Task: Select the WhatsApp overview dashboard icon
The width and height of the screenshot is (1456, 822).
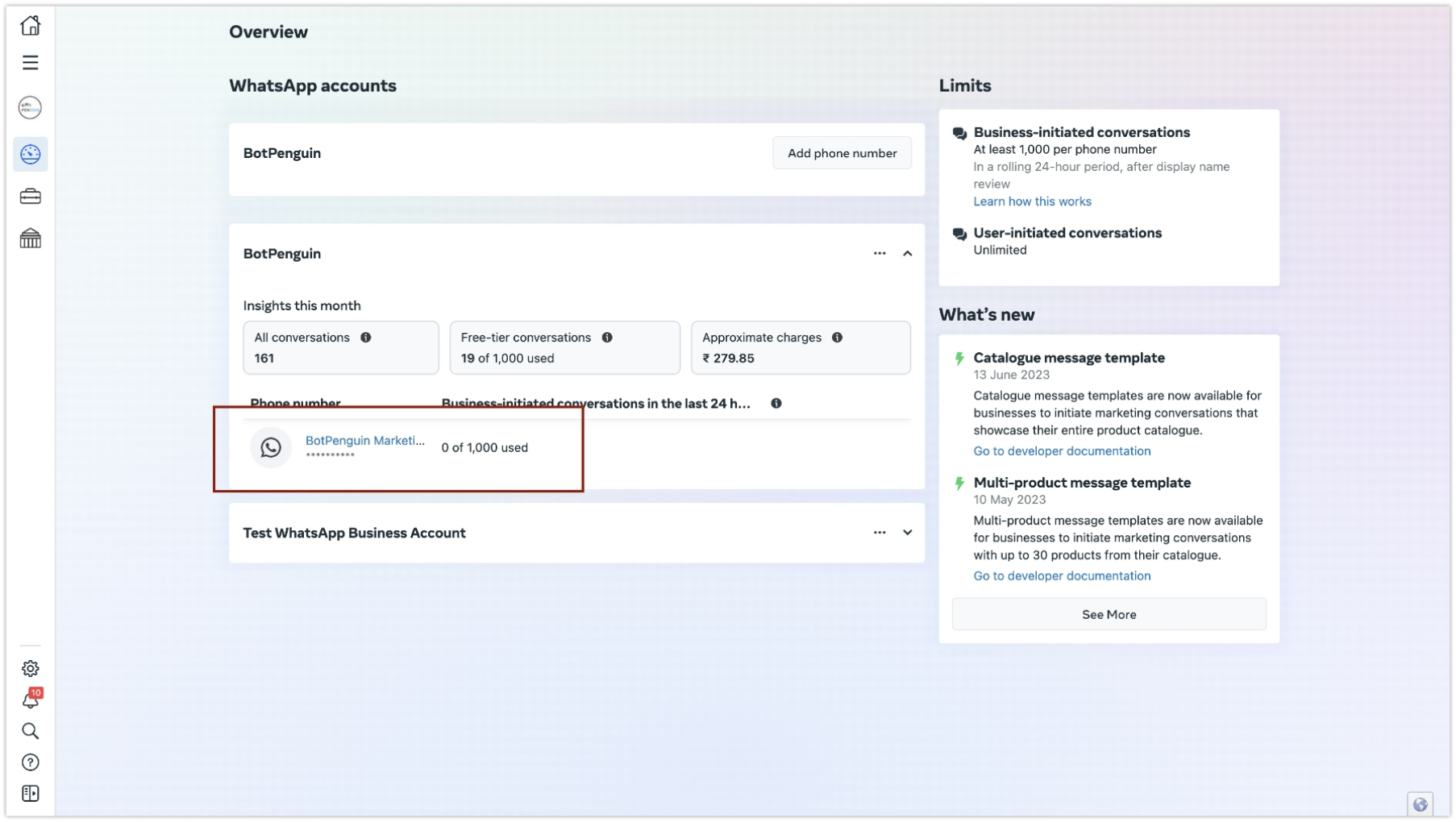Action: pyautogui.click(x=31, y=154)
